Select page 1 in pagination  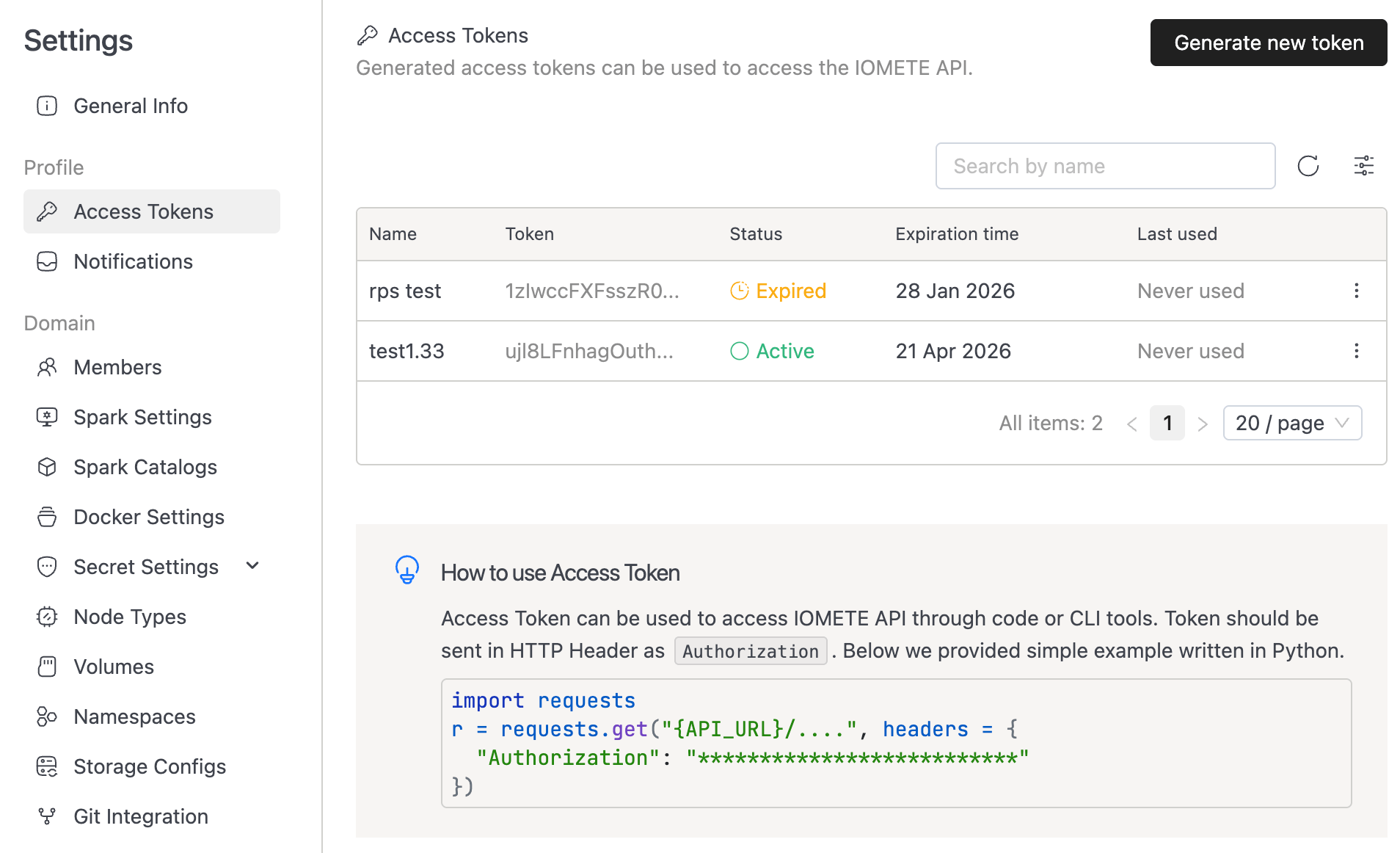1167,423
